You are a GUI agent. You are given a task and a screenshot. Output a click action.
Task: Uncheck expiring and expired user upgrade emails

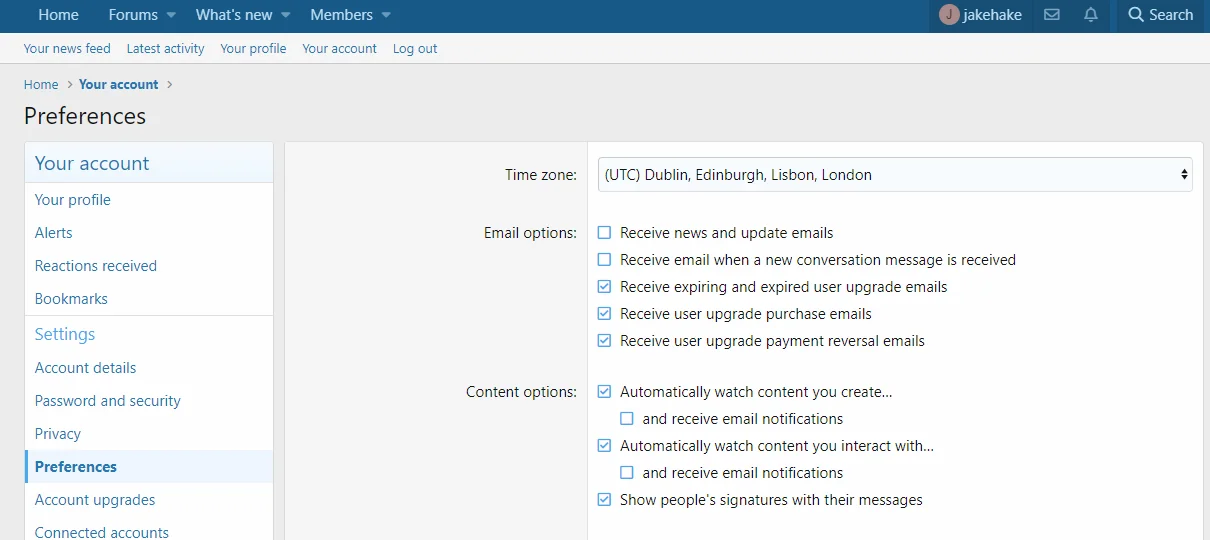point(604,287)
